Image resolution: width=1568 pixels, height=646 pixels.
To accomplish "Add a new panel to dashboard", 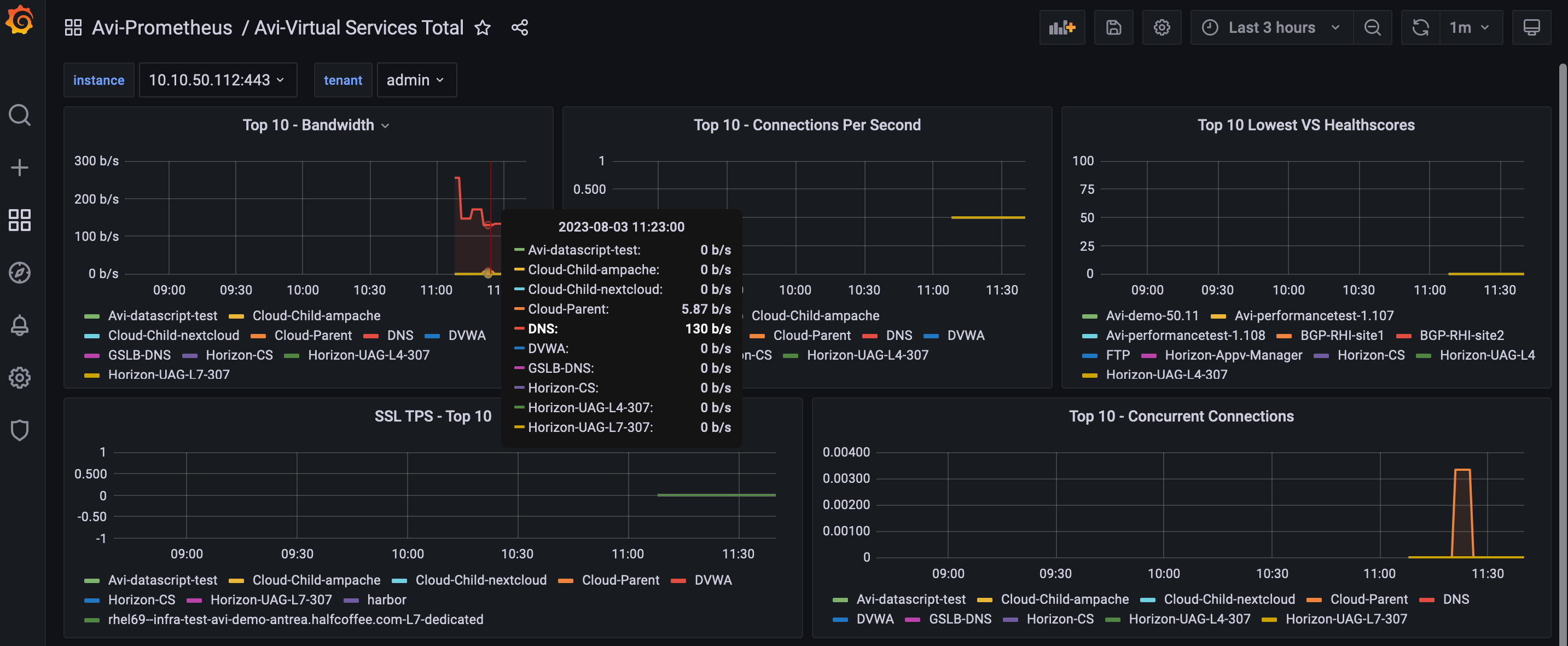I will pos(1062,27).
